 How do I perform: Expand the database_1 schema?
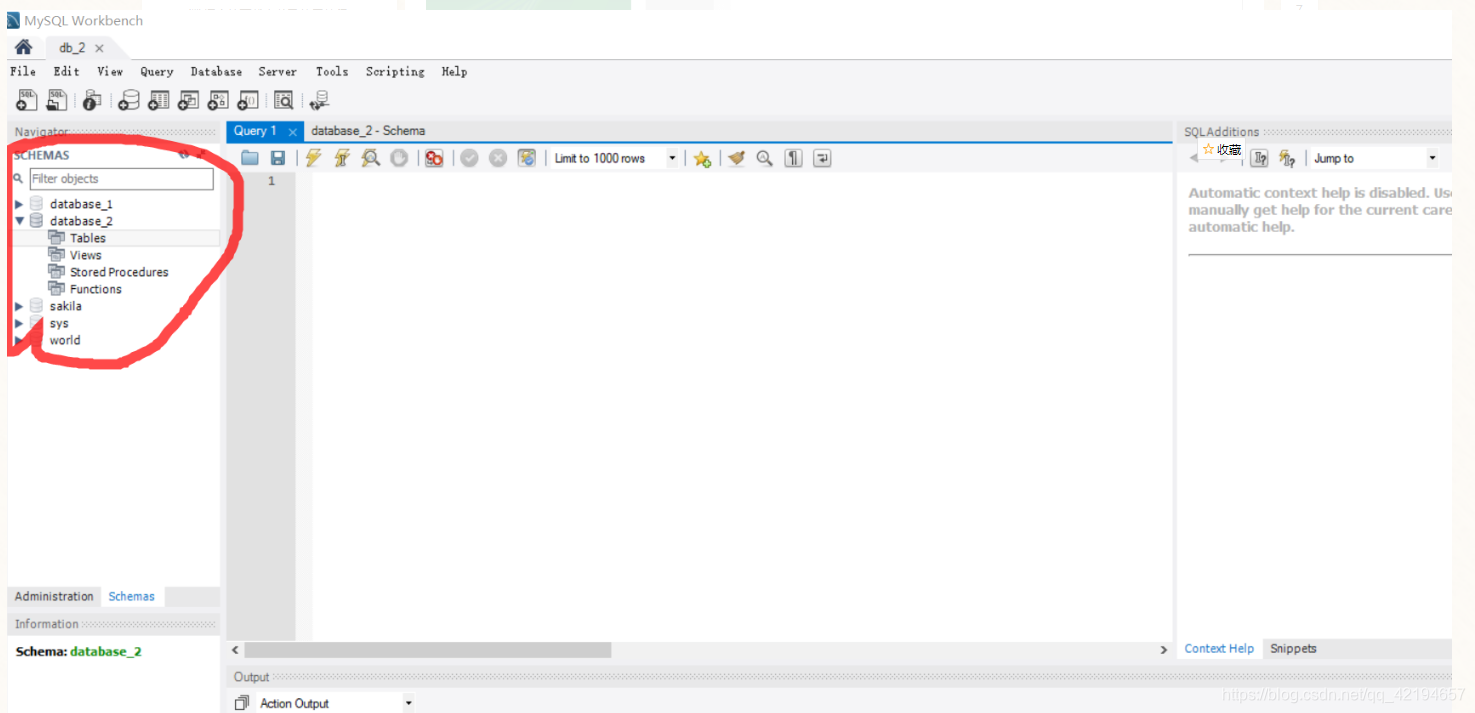click(18, 204)
